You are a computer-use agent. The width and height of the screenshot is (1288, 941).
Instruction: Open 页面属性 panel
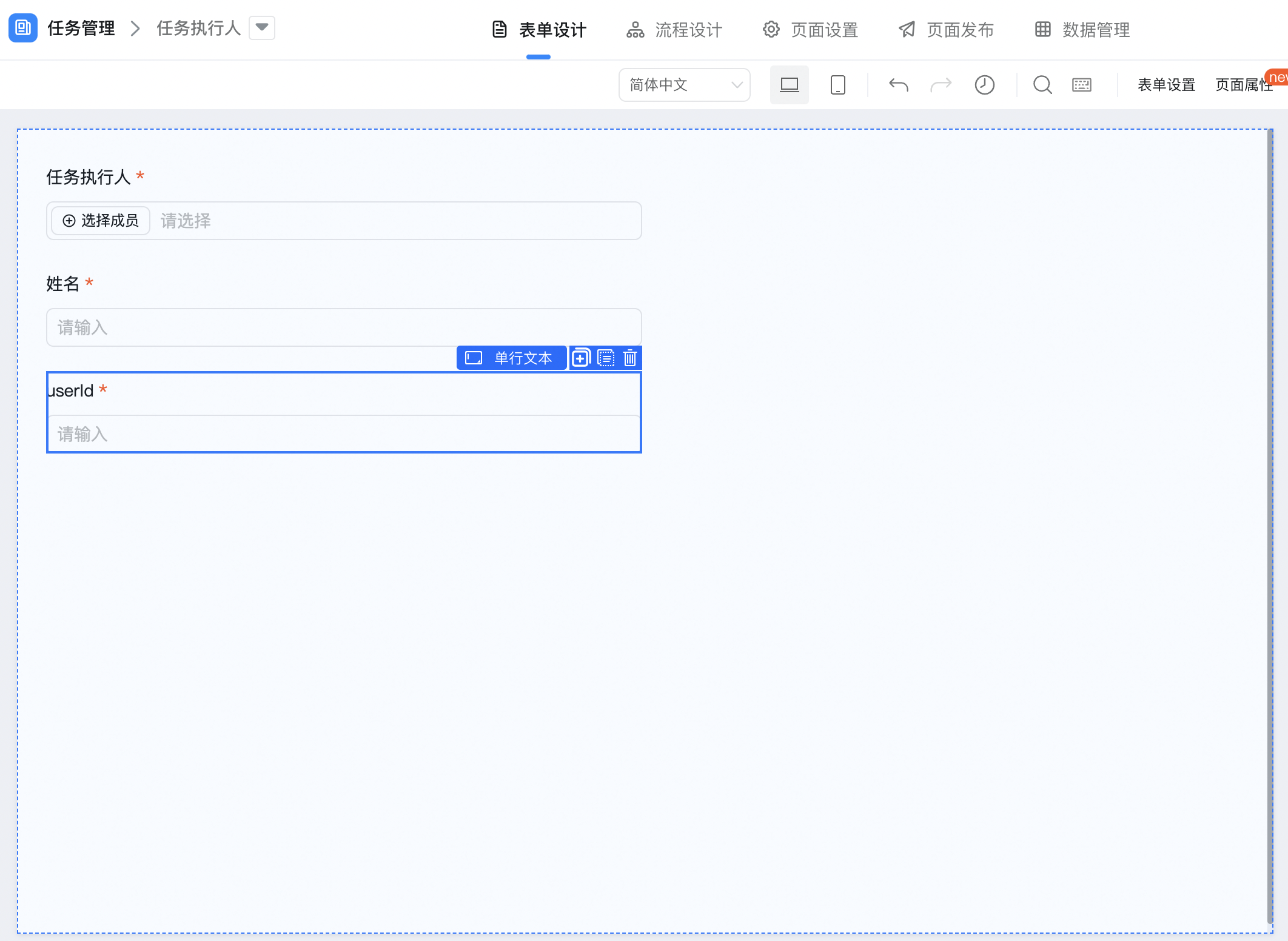pyautogui.click(x=1244, y=85)
